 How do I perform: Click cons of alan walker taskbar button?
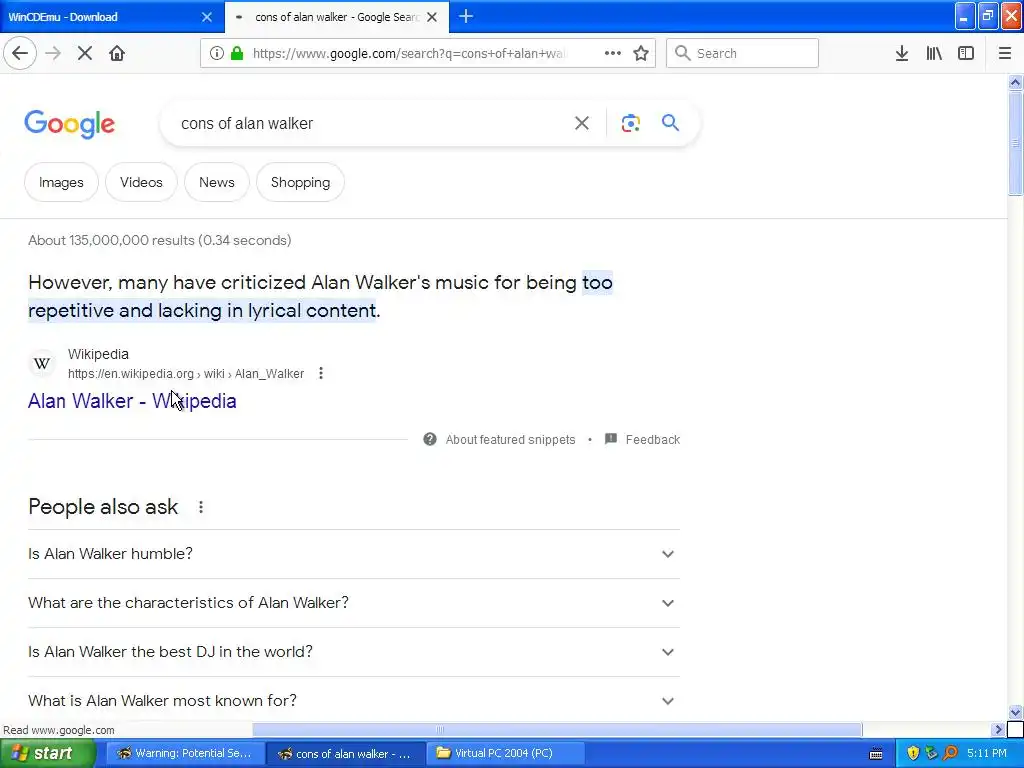346,753
